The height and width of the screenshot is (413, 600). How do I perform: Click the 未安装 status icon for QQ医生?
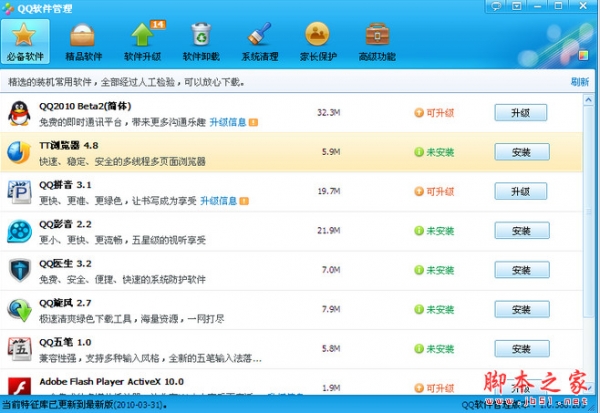(419, 270)
